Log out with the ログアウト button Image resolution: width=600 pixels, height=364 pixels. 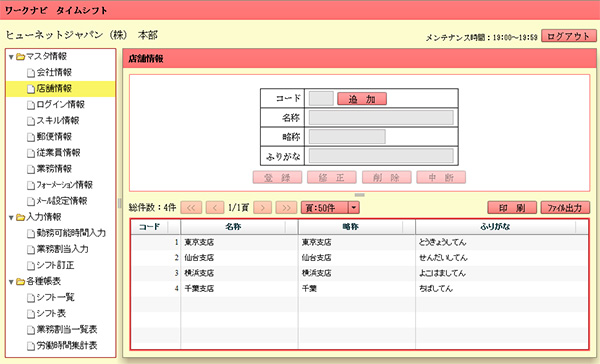point(569,36)
